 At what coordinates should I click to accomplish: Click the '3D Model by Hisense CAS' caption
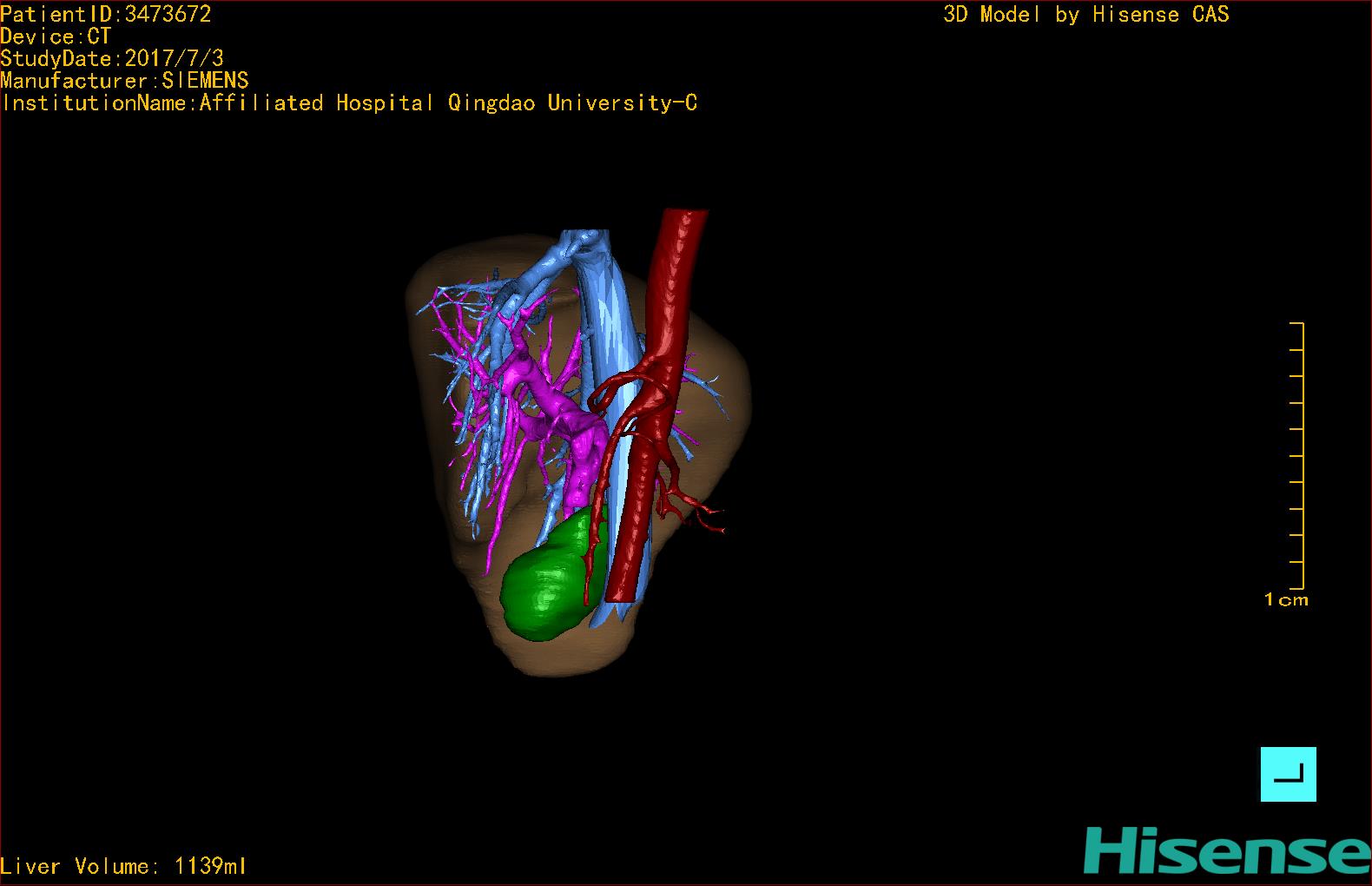[1086, 14]
